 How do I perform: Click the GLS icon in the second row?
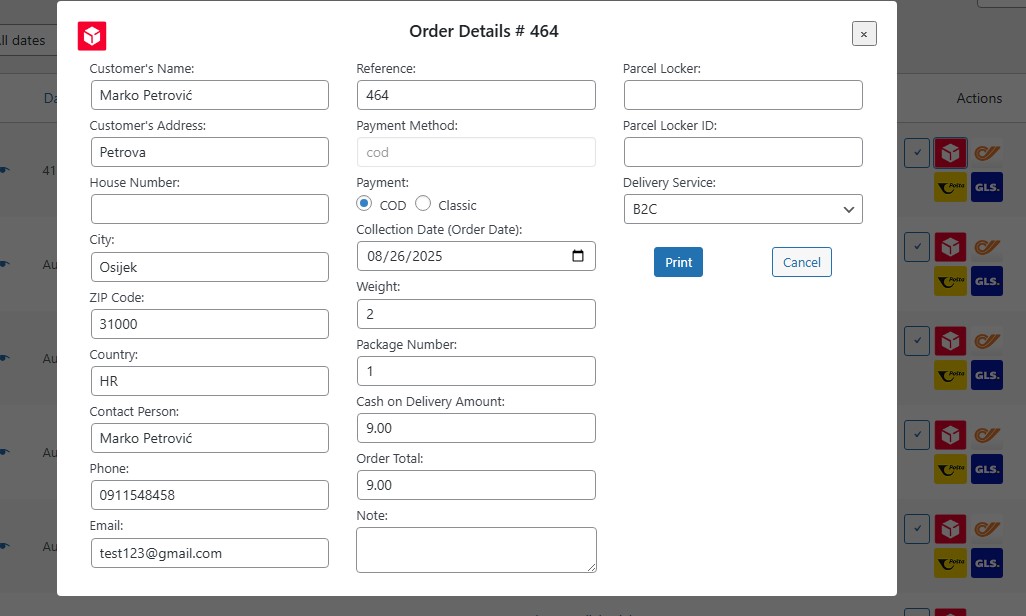click(986, 281)
